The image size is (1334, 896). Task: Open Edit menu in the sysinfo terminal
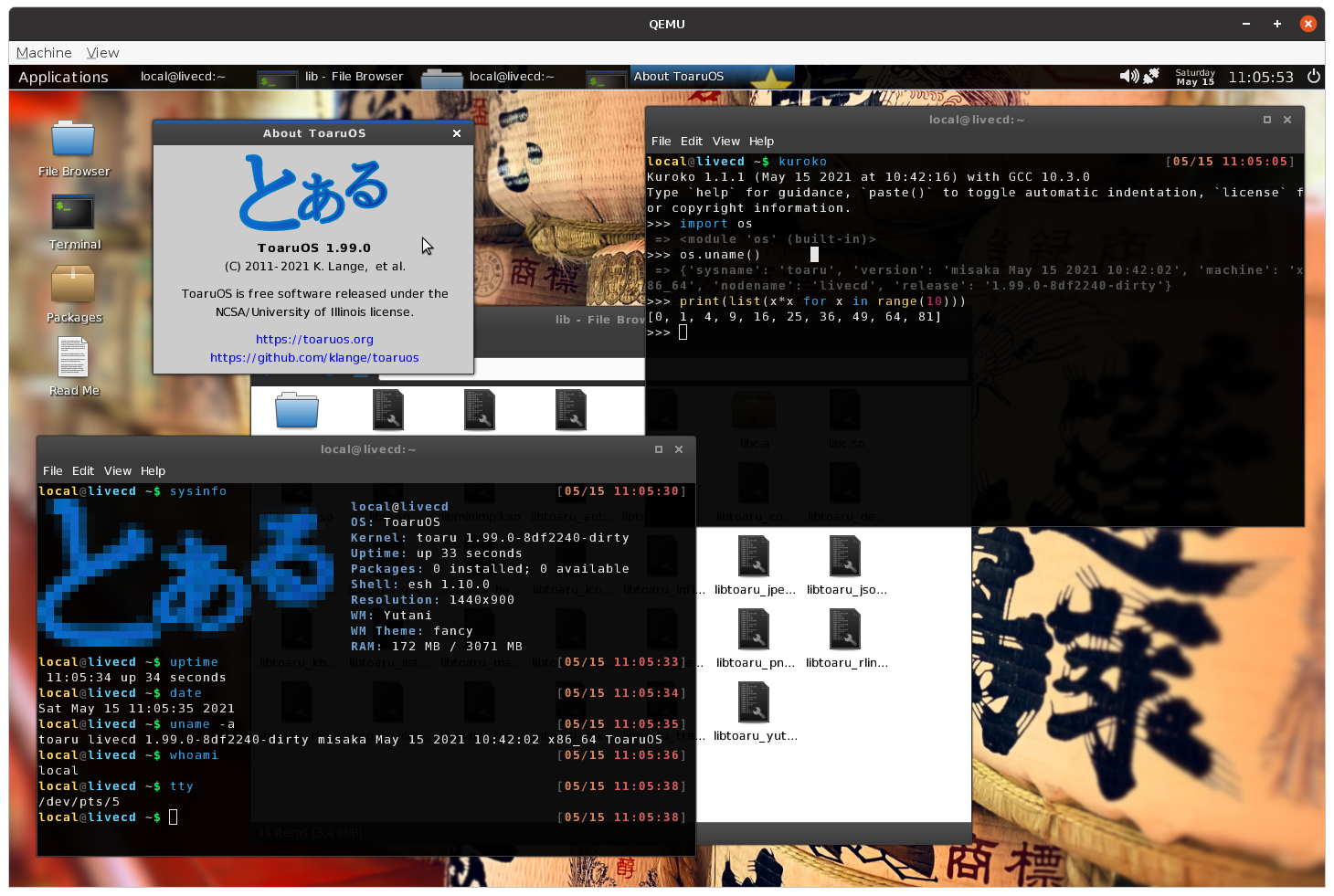point(83,471)
